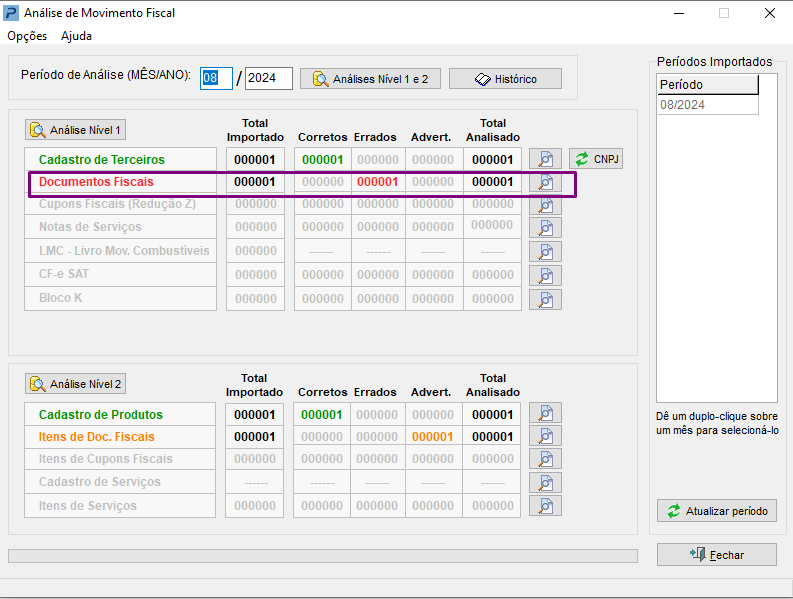
Task: Click Atualizar período button
Action: coord(717,511)
